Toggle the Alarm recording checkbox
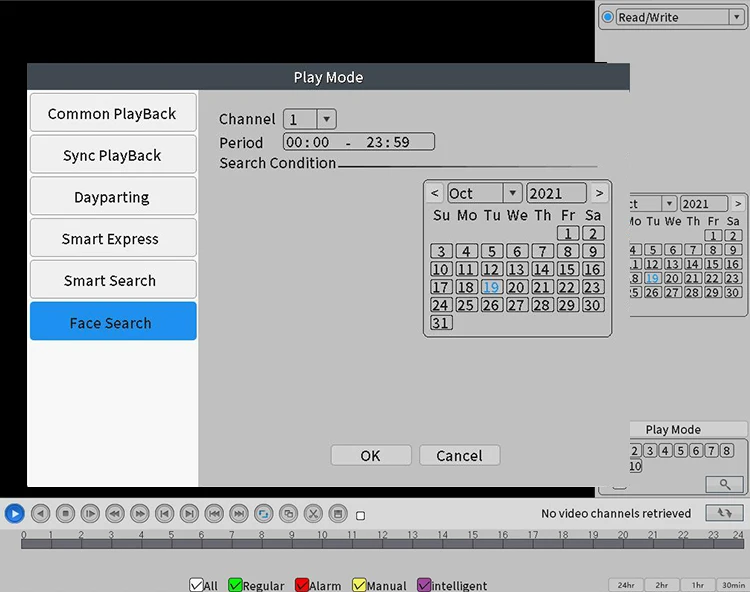Screen dimensions: 750x592 [x=302, y=585]
